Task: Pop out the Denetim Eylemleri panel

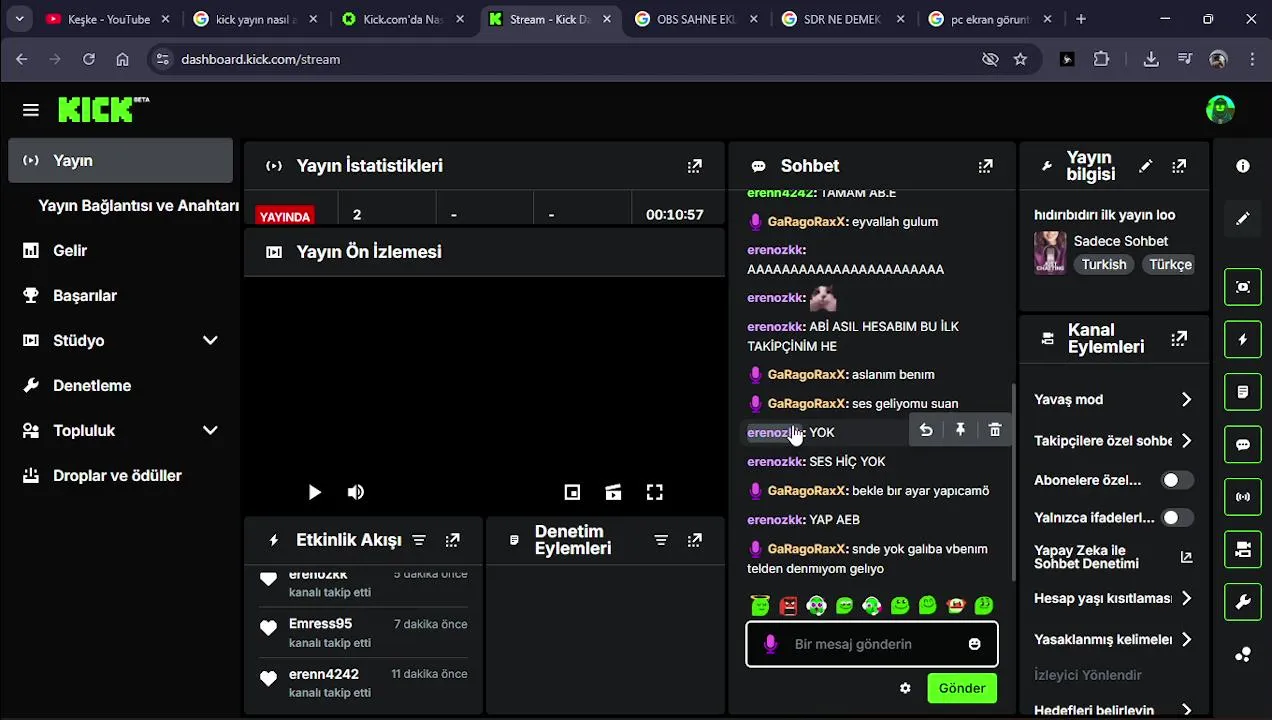Action: coord(695,540)
